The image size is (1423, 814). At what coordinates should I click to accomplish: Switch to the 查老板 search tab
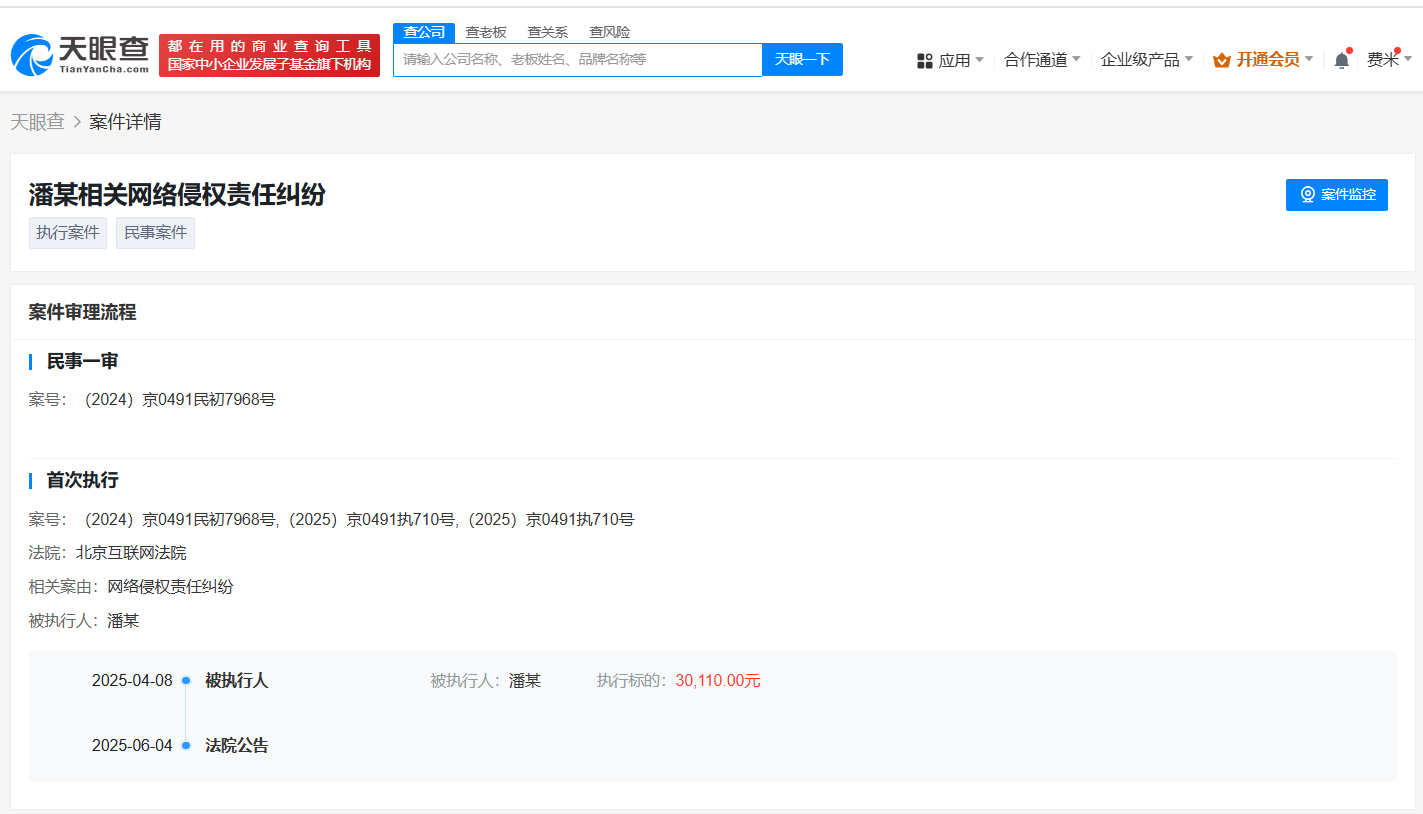click(486, 32)
